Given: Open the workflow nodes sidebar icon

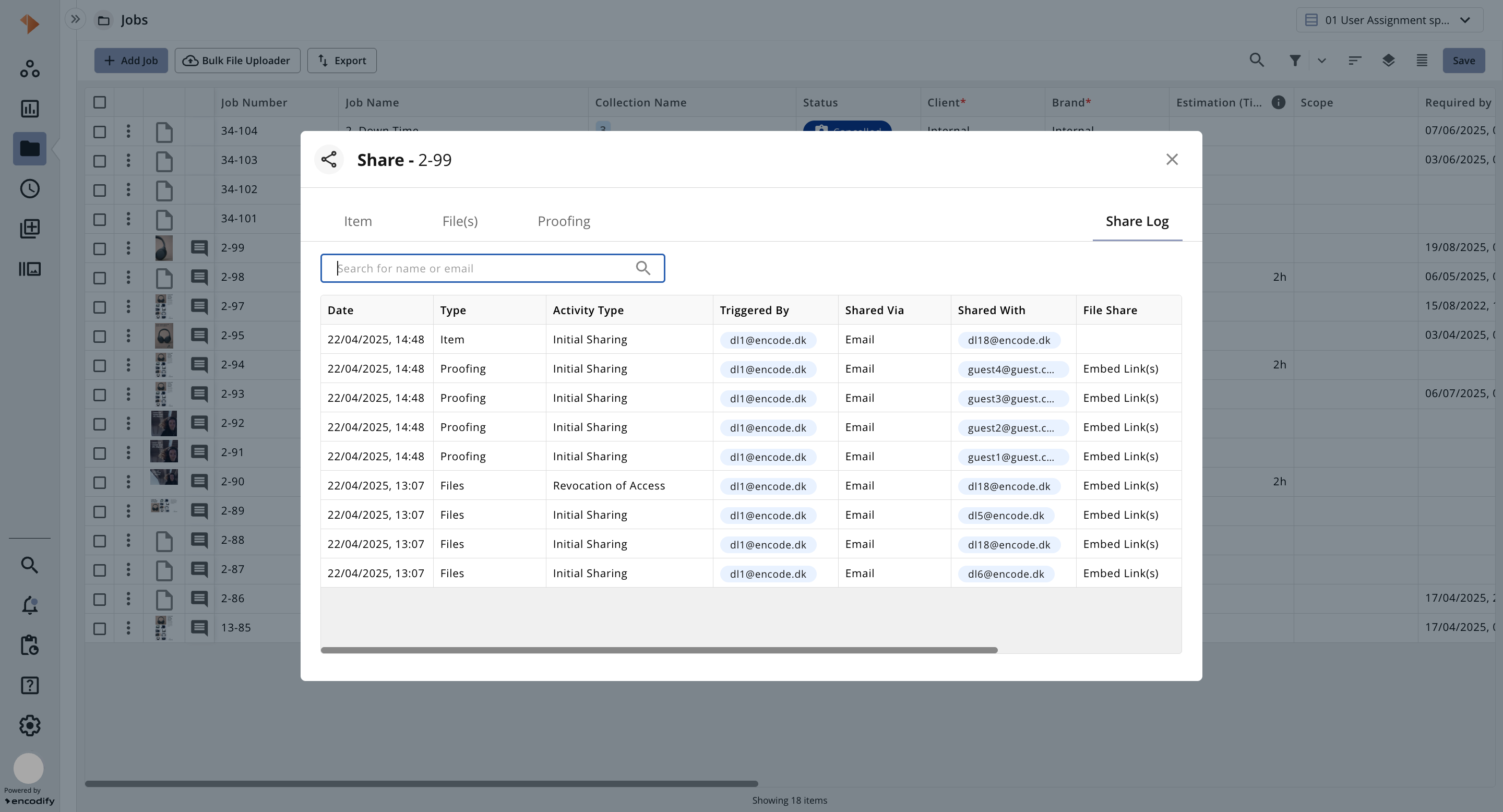Looking at the screenshot, I should (x=30, y=69).
